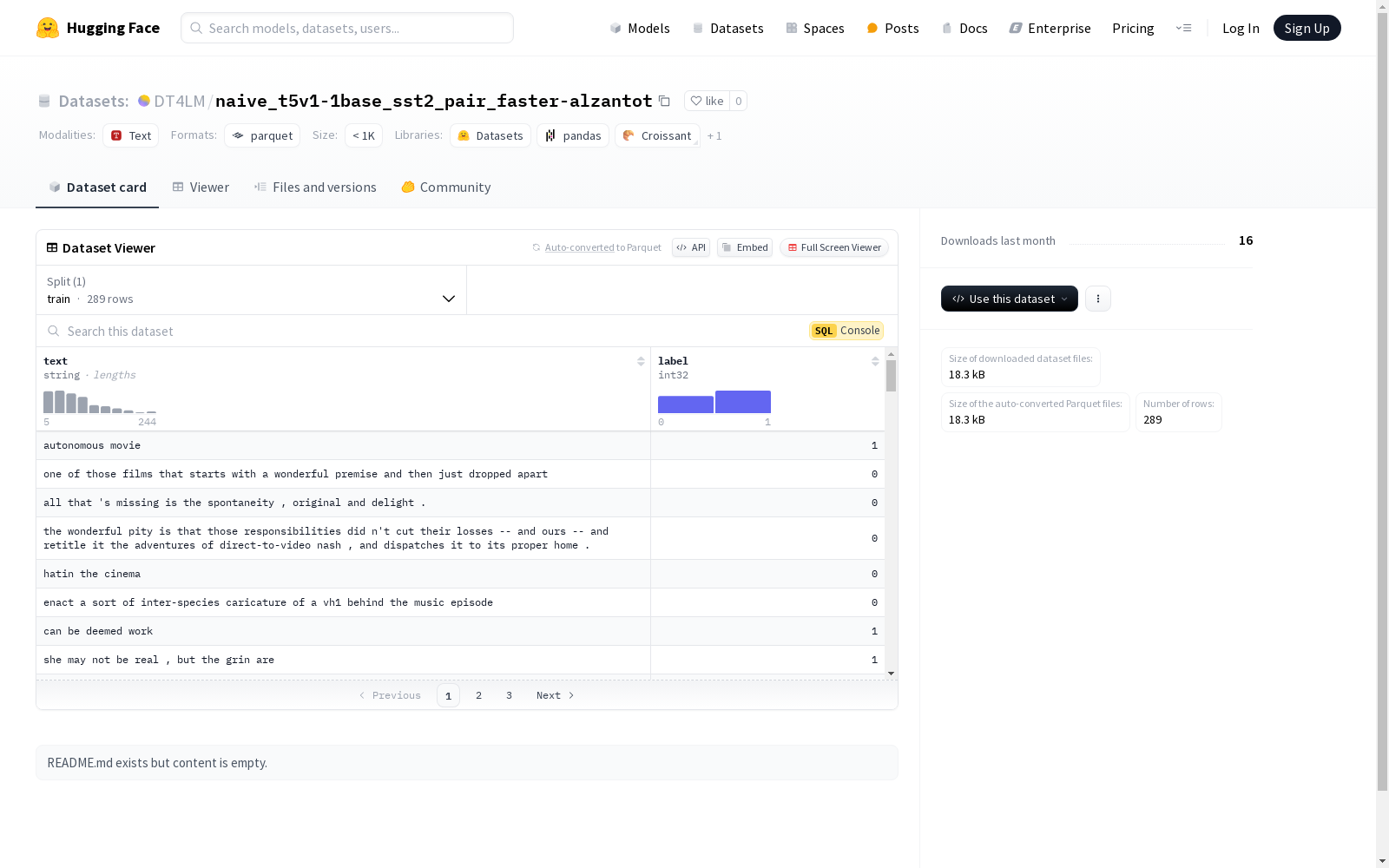Click the search magnifier icon in dataset search
Image resolution: width=1389 pixels, height=868 pixels.
click(54, 331)
